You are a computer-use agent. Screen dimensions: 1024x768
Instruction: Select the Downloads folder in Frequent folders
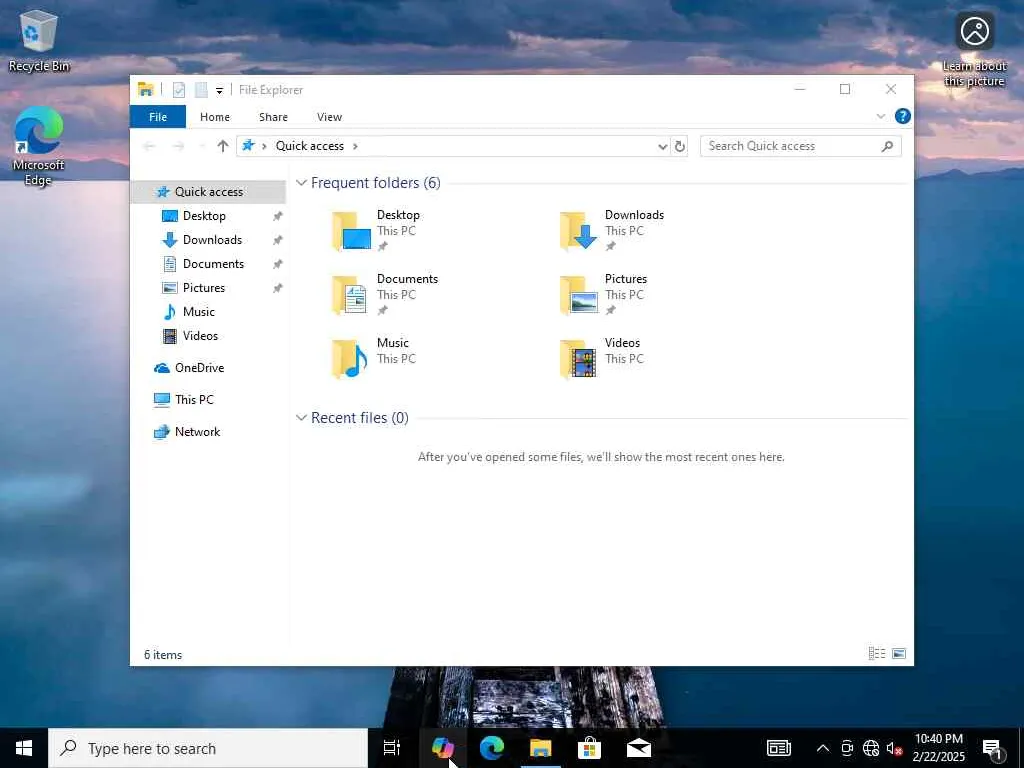pyautogui.click(x=611, y=231)
